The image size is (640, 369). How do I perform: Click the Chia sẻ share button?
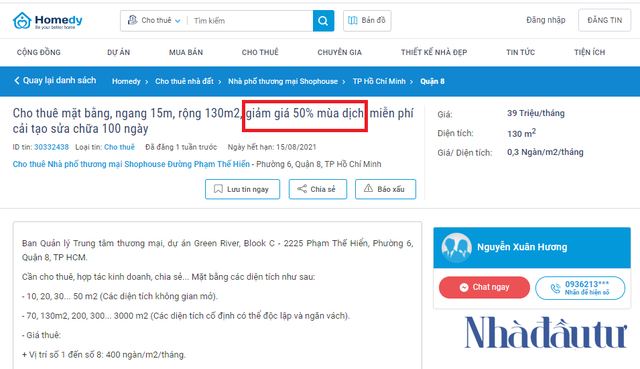point(318,189)
